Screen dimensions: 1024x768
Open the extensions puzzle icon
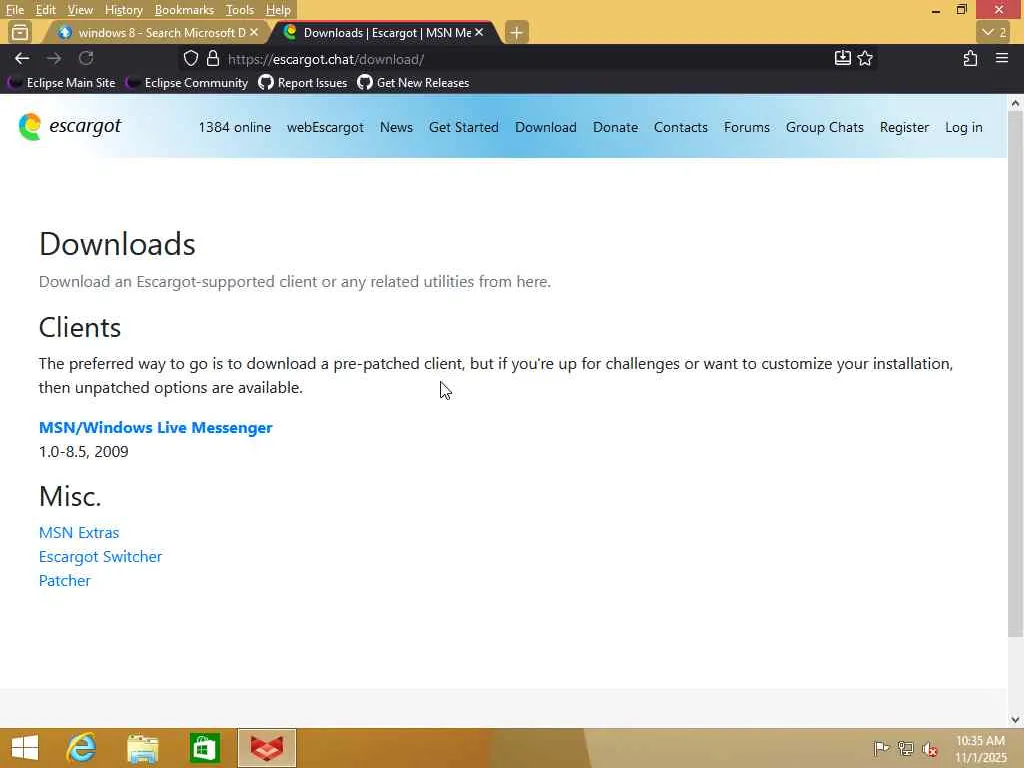pos(970,59)
